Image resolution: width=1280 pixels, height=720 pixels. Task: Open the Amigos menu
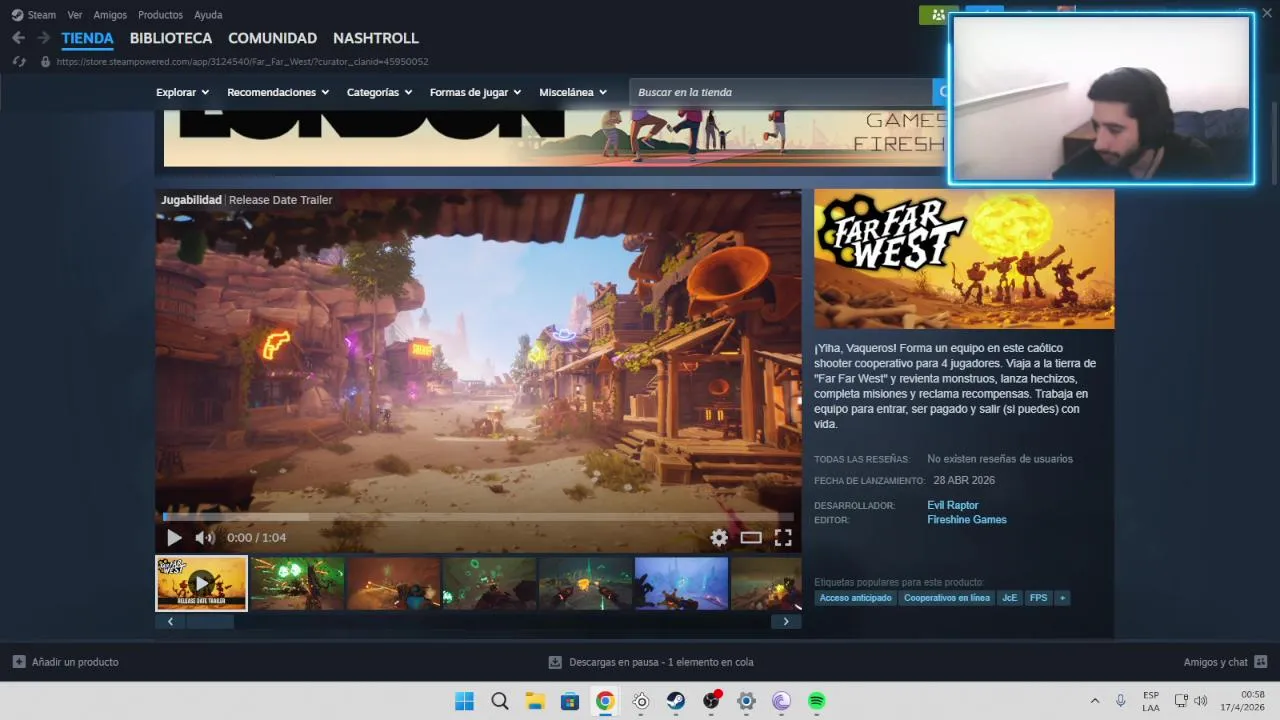pos(110,15)
